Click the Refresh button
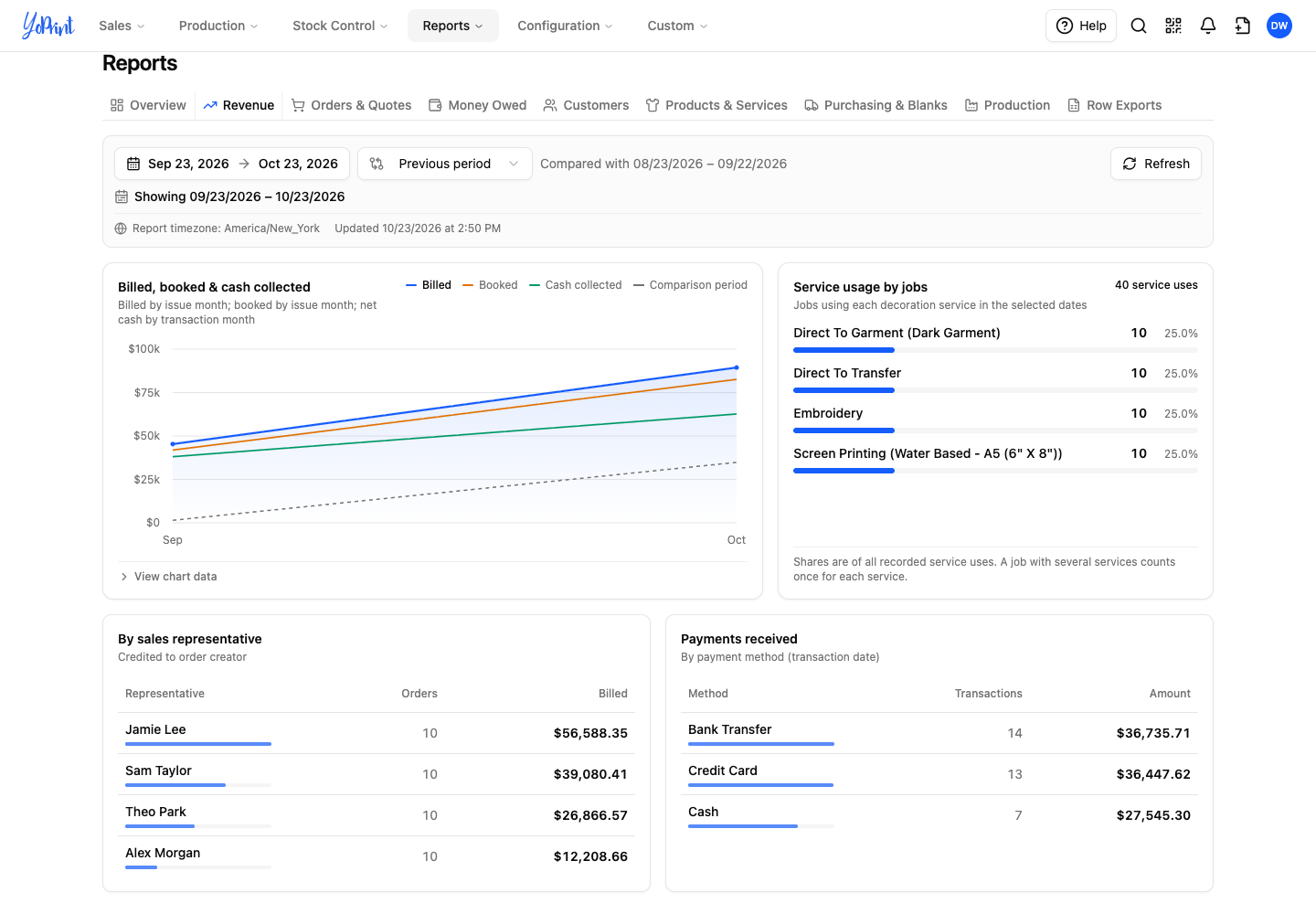 coord(1156,164)
